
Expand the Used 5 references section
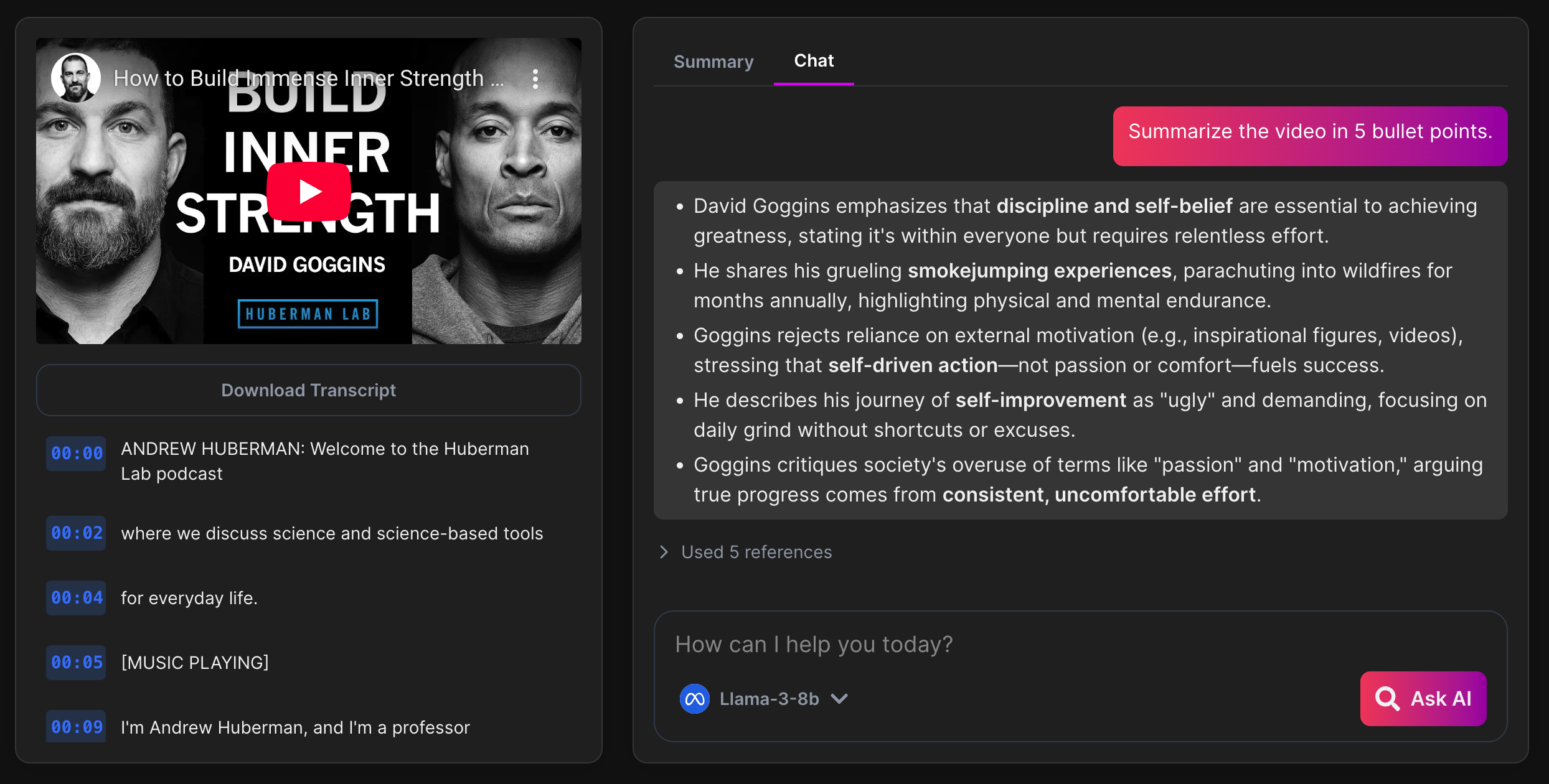(x=746, y=552)
